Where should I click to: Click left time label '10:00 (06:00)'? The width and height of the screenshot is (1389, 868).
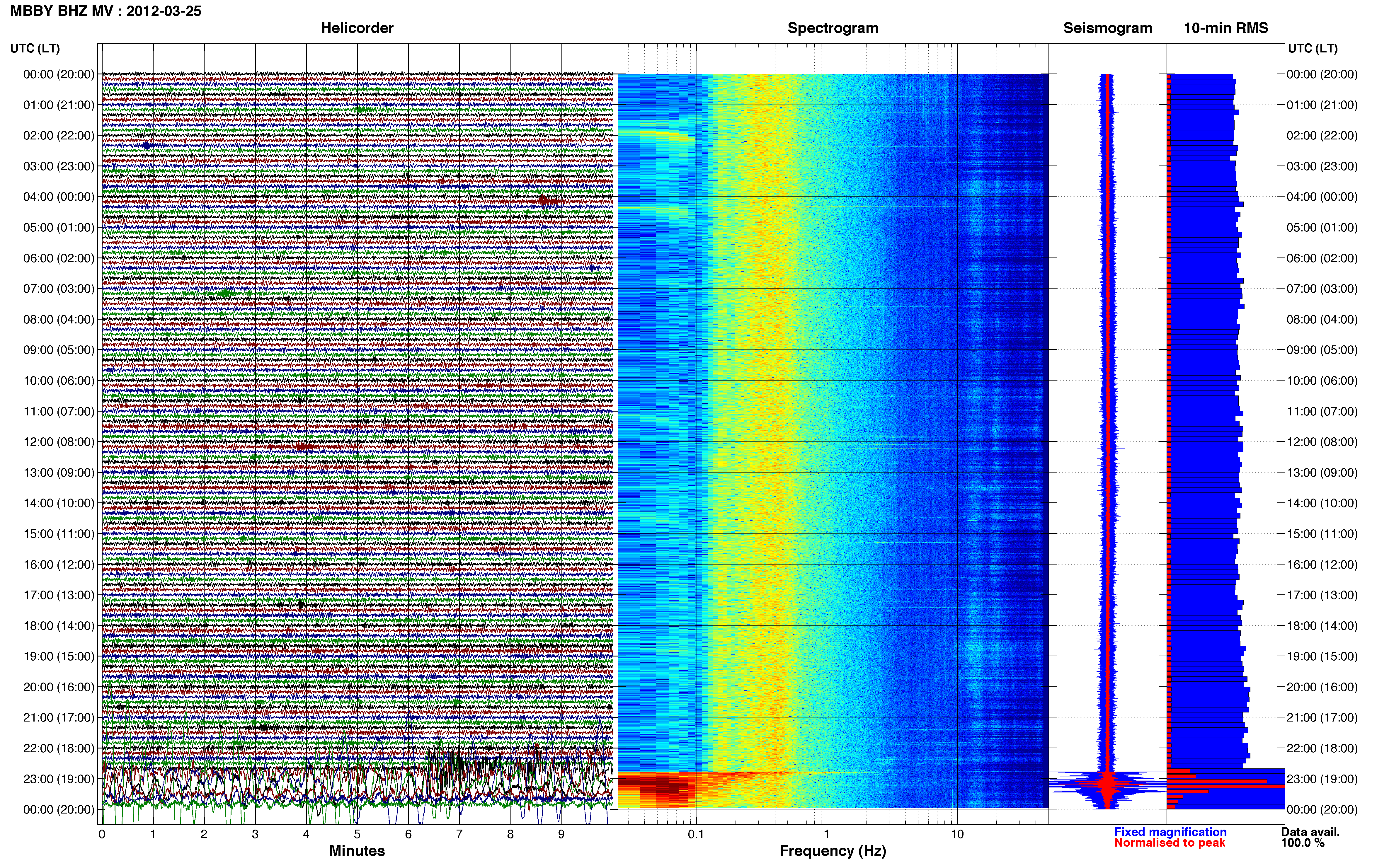click(x=59, y=381)
